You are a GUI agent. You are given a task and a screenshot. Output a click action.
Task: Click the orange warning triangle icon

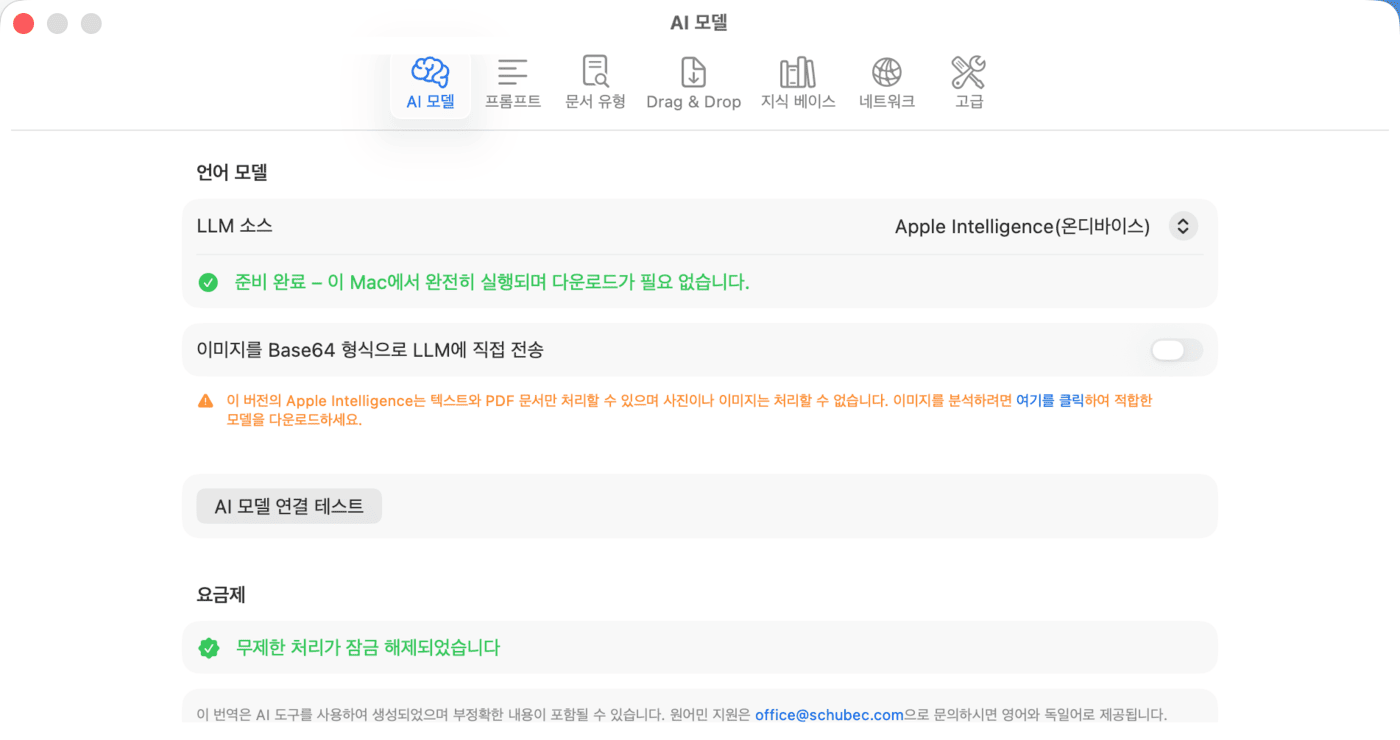pos(206,401)
